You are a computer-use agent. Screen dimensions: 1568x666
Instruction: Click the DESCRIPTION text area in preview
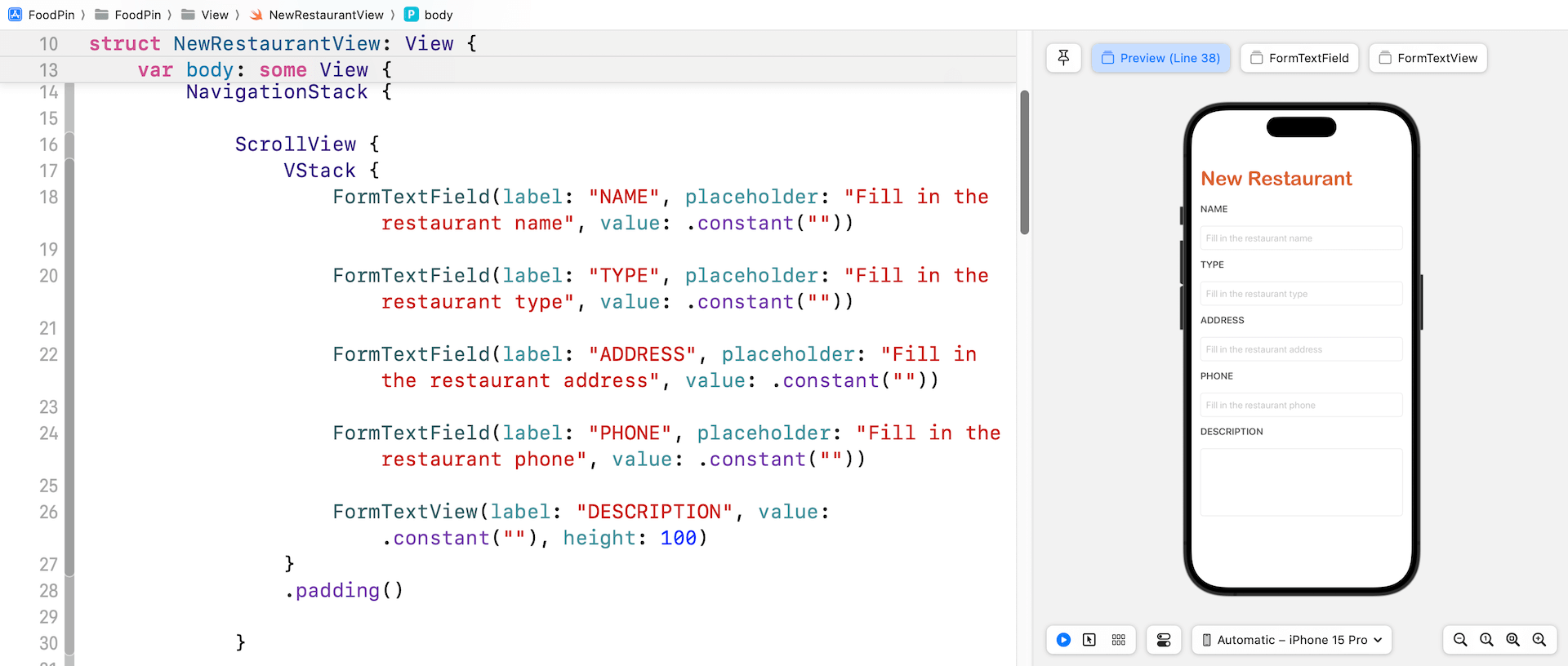(x=1301, y=482)
